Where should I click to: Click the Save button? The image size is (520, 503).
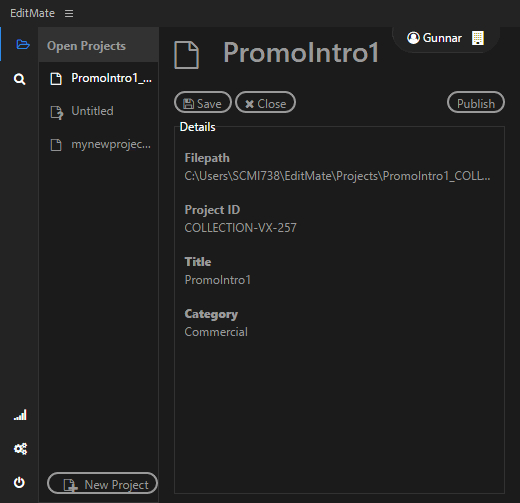point(203,102)
